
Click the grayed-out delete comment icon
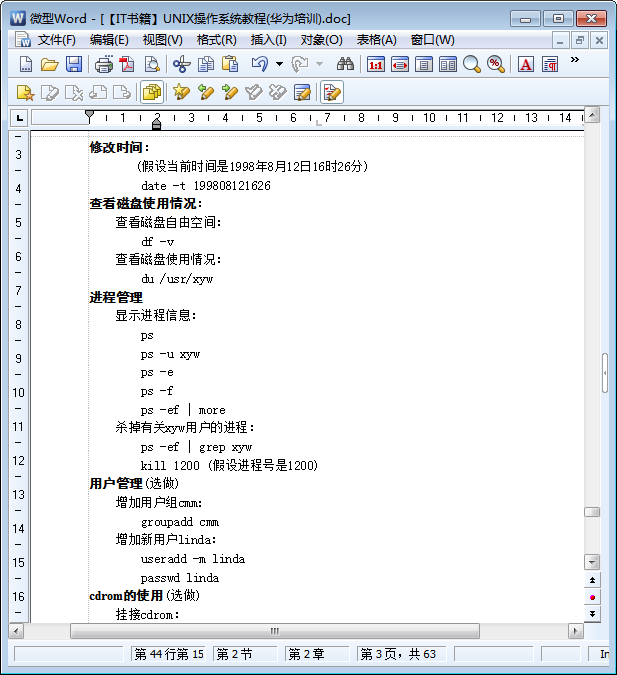(74, 92)
